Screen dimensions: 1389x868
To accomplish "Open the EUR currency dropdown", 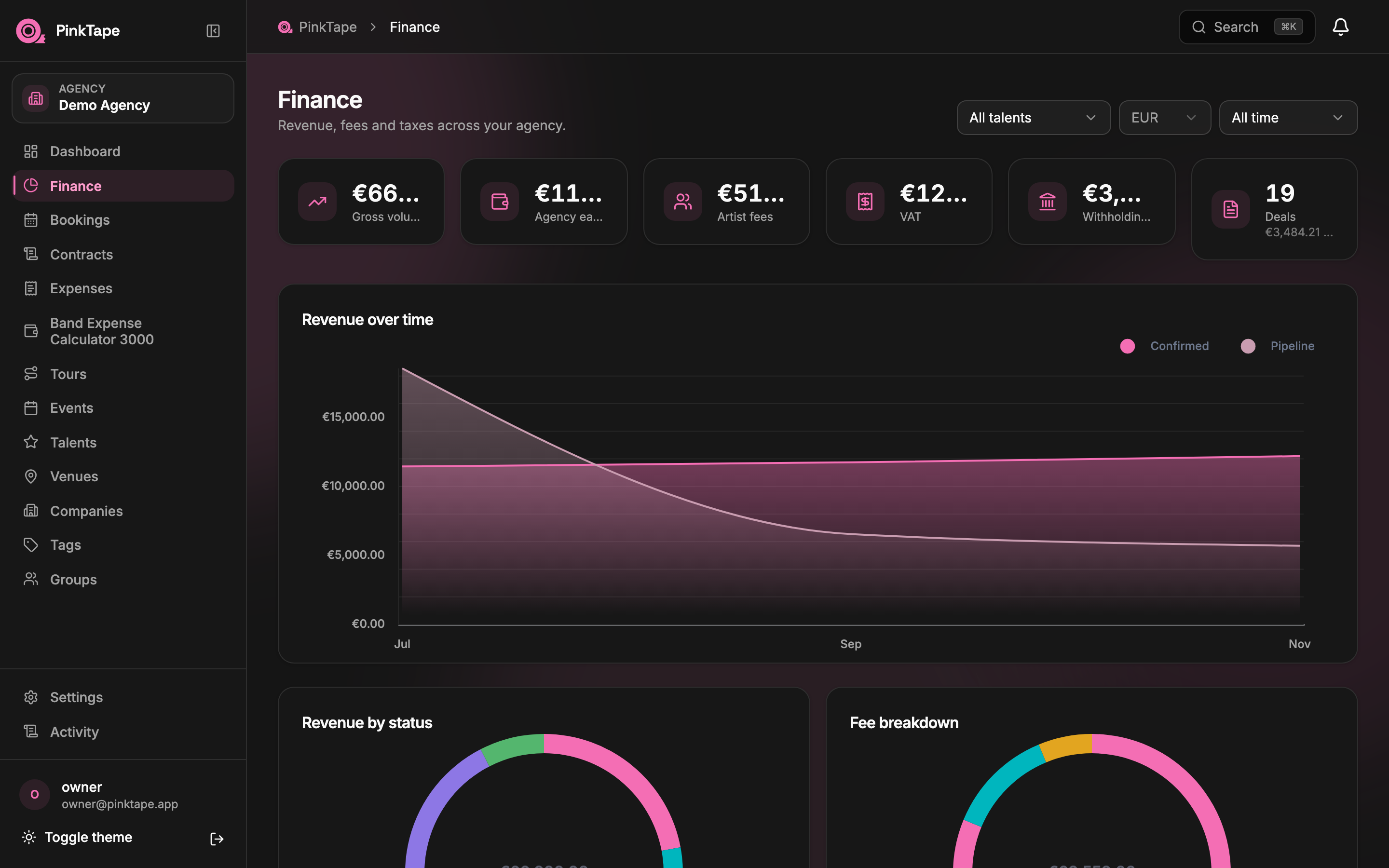I will (x=1165, y=118).
